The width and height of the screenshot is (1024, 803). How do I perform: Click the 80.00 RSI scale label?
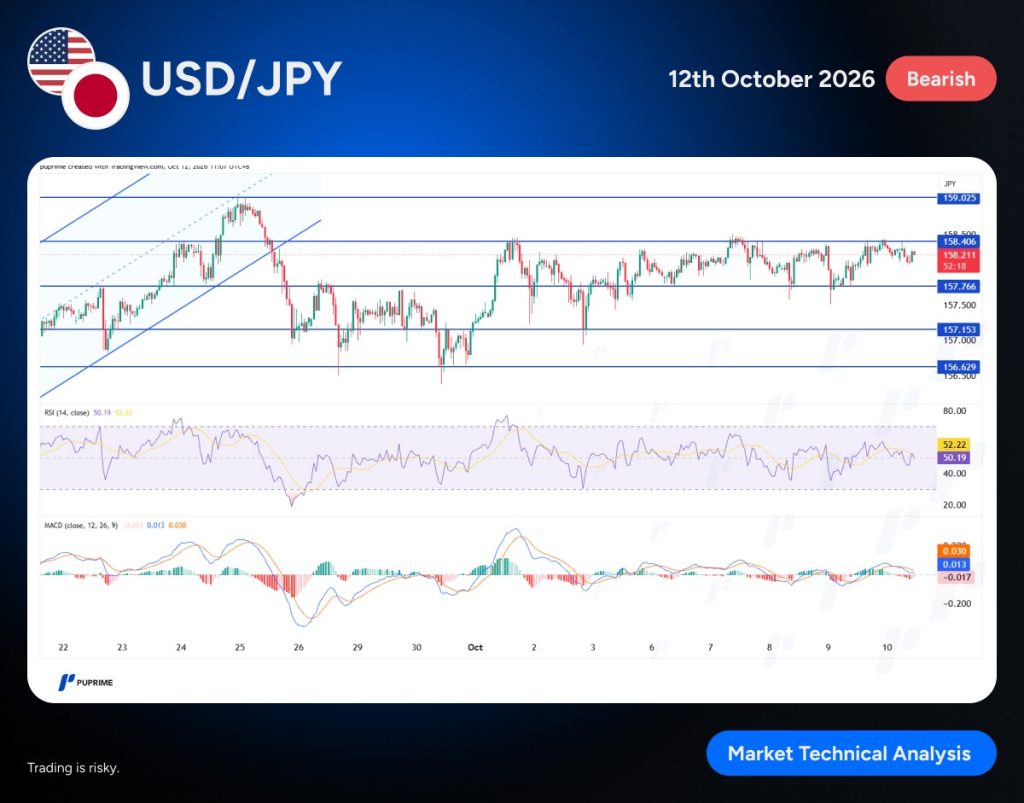click(x=955, y=411)
